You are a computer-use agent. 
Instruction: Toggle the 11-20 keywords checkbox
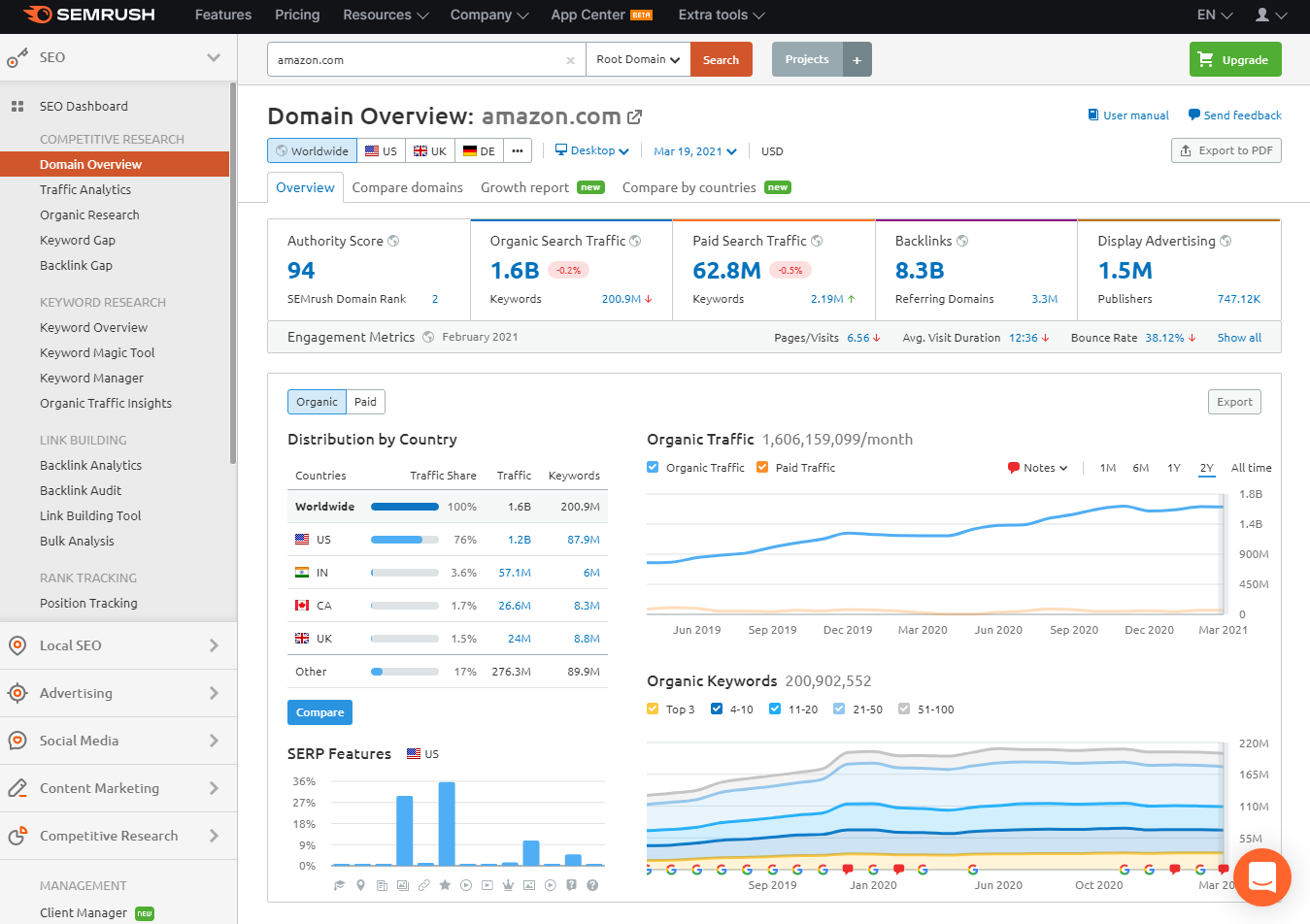pyautogui.click(x=775, y=709)
